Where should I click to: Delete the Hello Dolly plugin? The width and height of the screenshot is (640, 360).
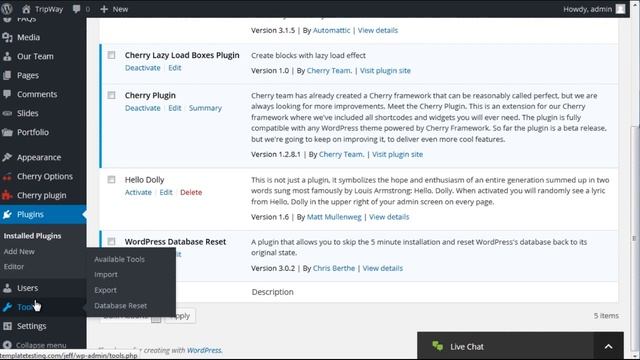(x=191, y=192)
